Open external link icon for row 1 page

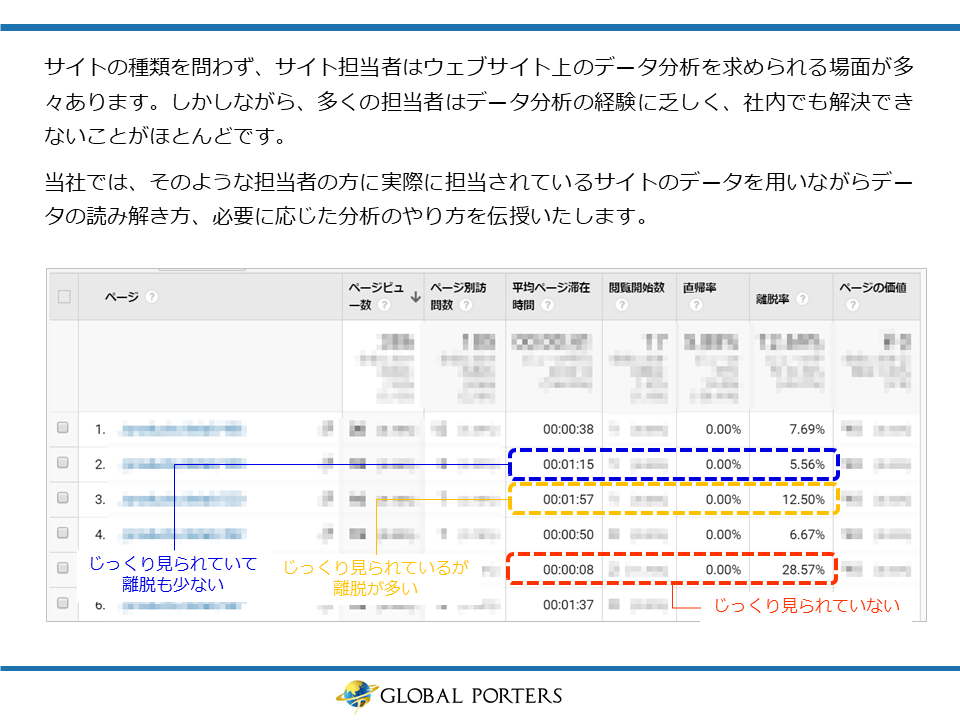(x=326, y=430)
